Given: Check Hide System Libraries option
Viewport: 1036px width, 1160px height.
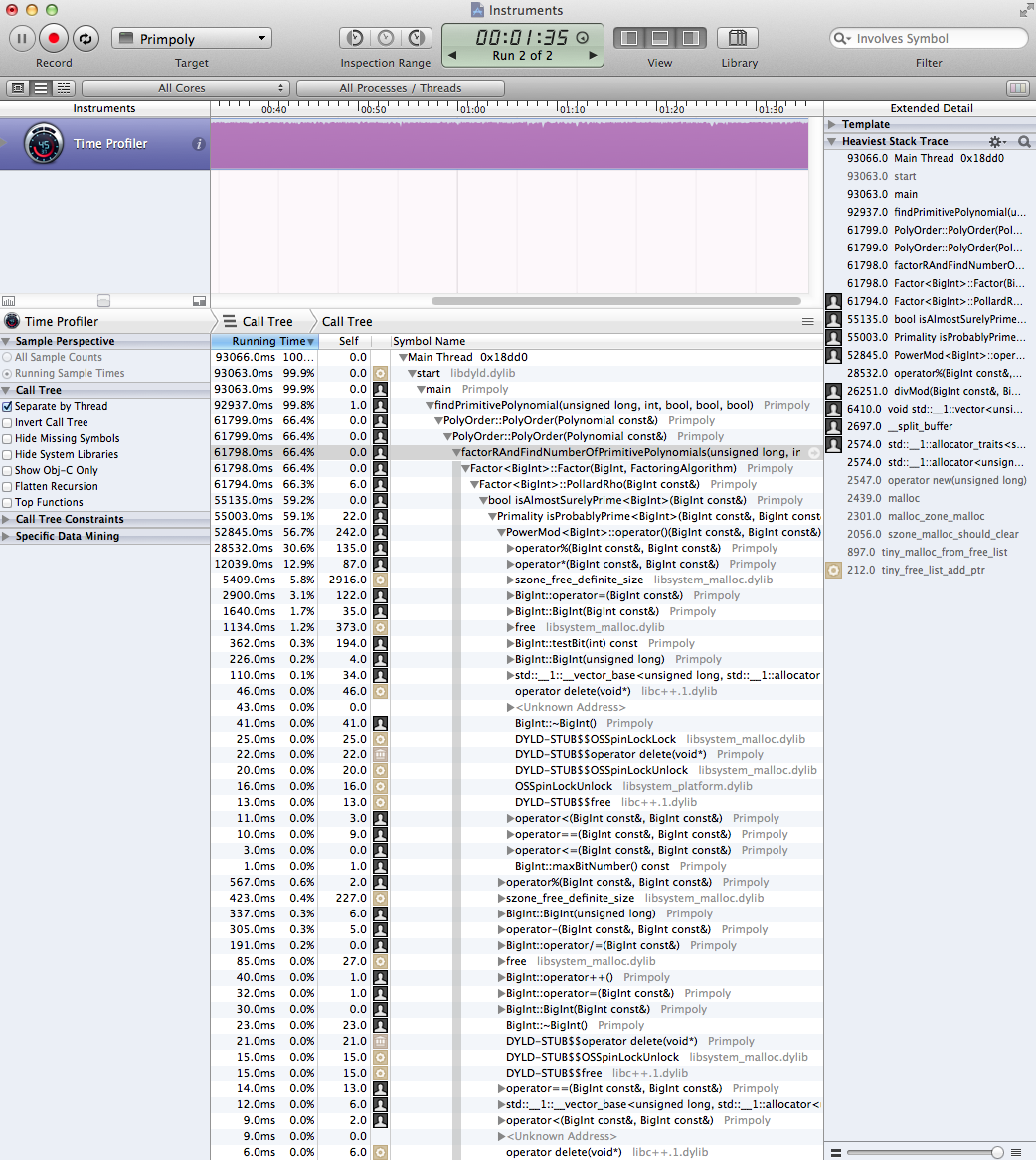Looking at the screenshot, I should point(8,454).
